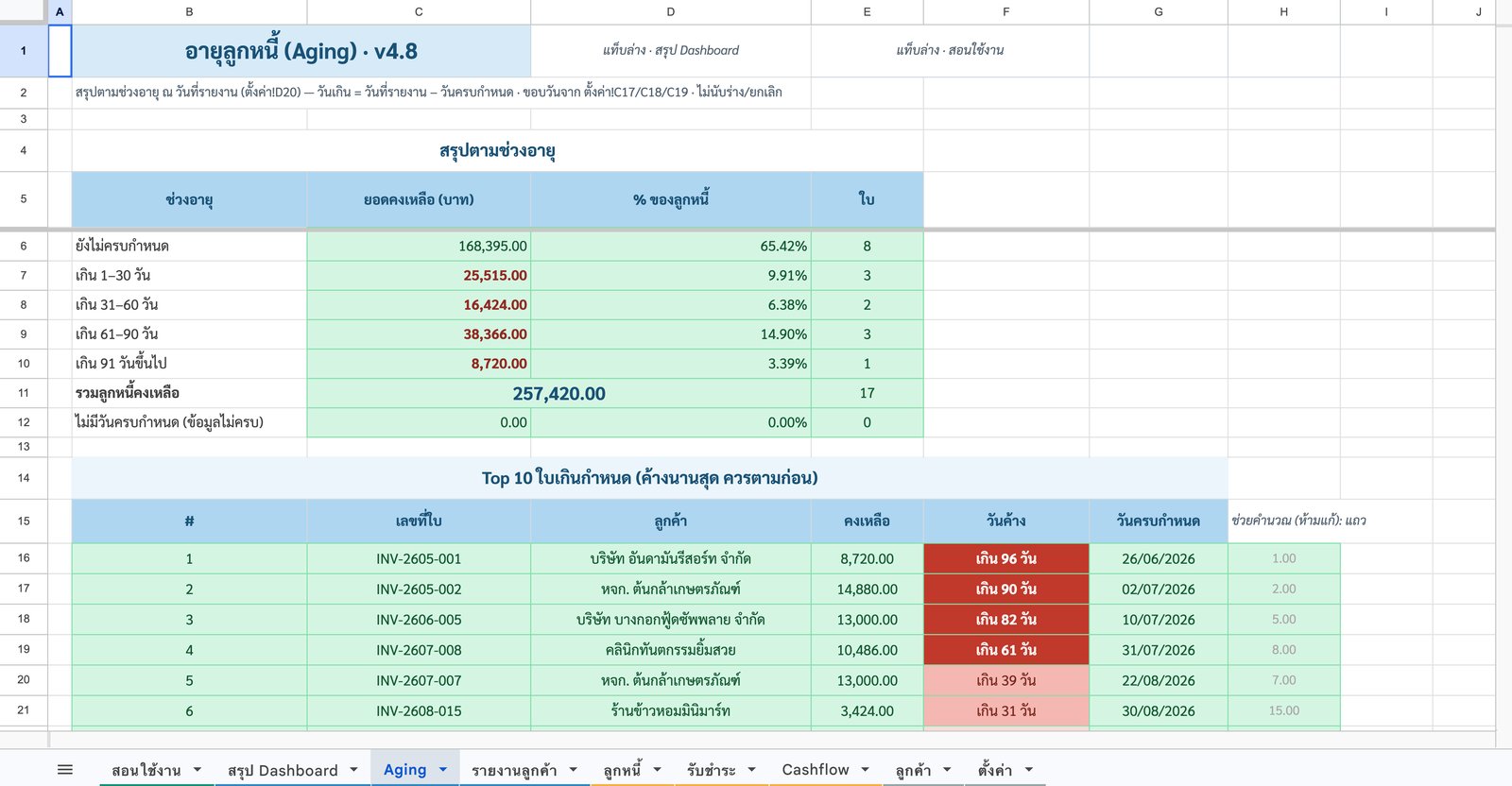The image size is (1512, 786).
Task: Select customer คลินิกทันตกรรมยิ้มสวย
Action: point(671,650)
